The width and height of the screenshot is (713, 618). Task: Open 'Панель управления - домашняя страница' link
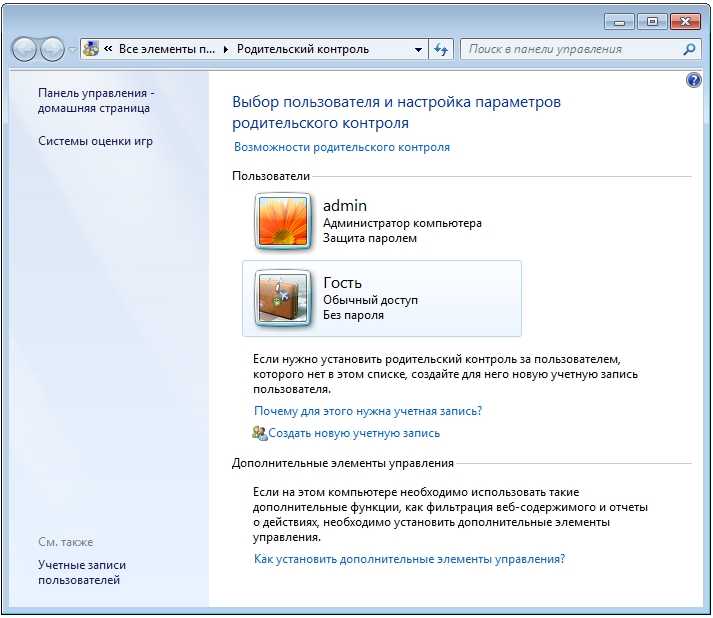click(x=96, y=100)
